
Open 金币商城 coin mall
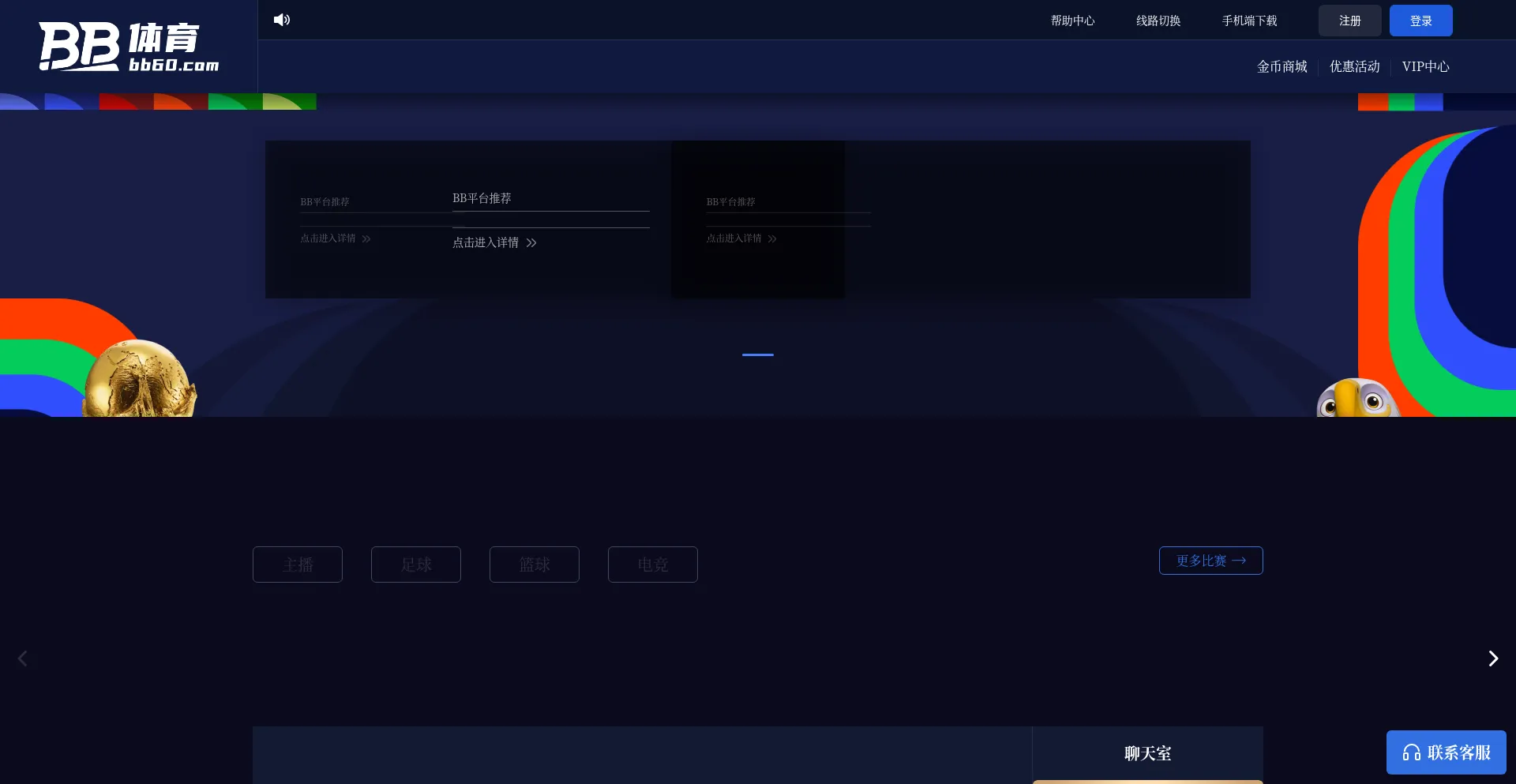coord(1282,66)
